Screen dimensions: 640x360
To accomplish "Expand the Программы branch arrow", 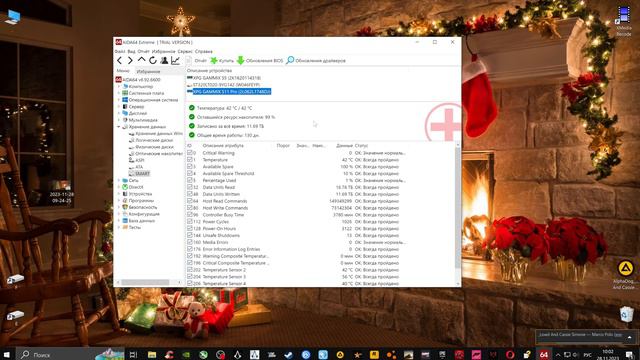I will click(119, 200).
